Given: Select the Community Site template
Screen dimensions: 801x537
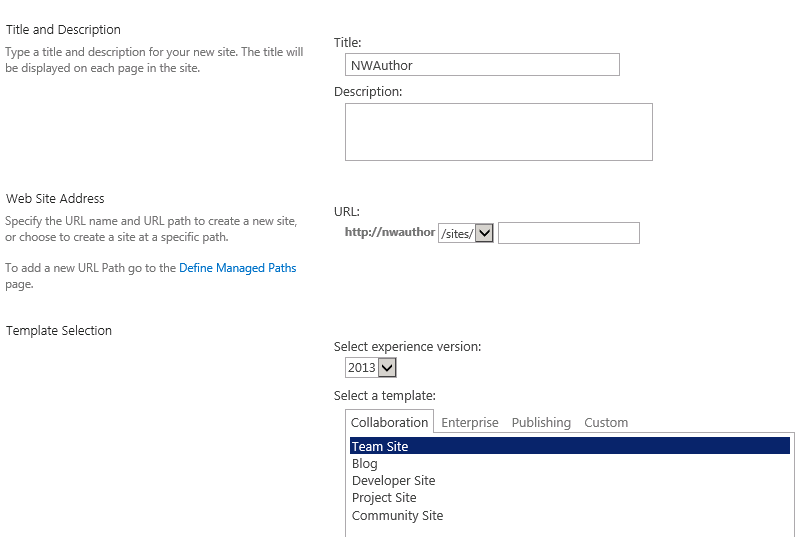Looking at the screenshot, I should tap(397, 515).
